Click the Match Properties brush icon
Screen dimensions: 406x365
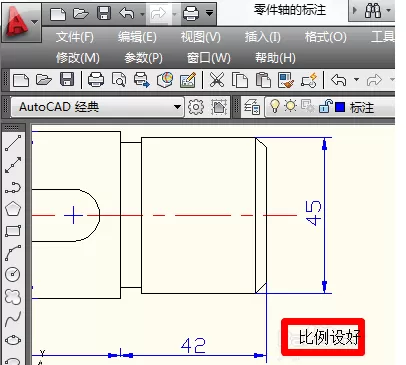(286, 80)
